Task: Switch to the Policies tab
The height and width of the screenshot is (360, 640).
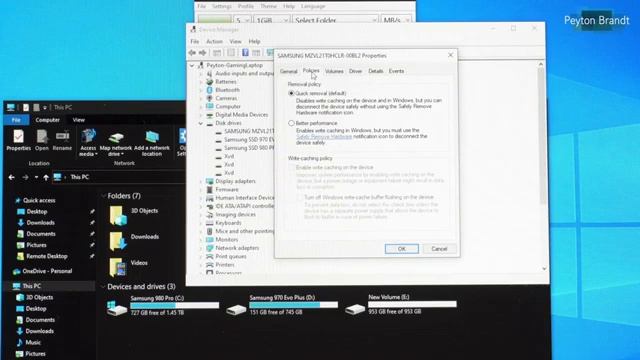Action: [311, 71]
